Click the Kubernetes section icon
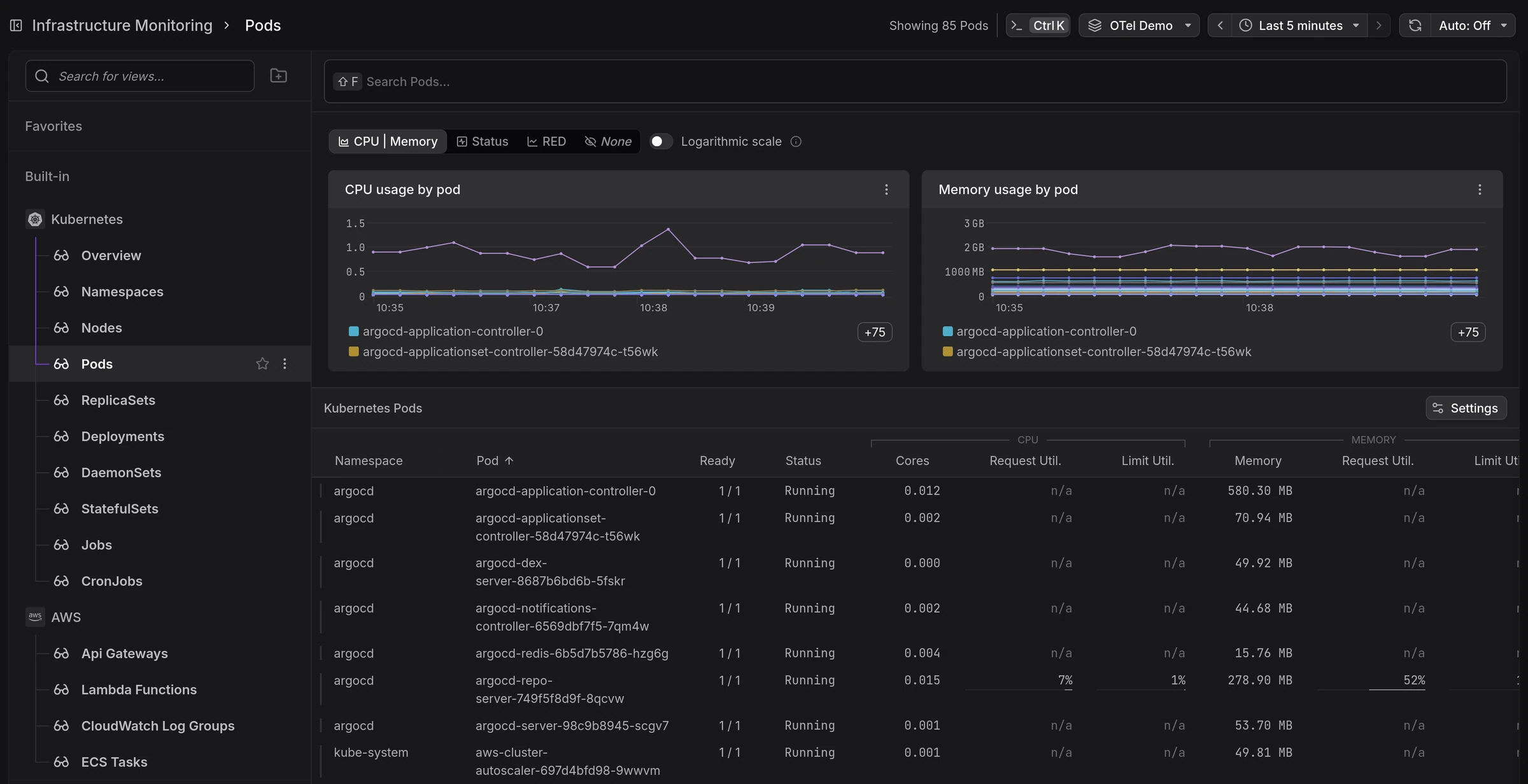1528x784 pixels. (35, 220)
